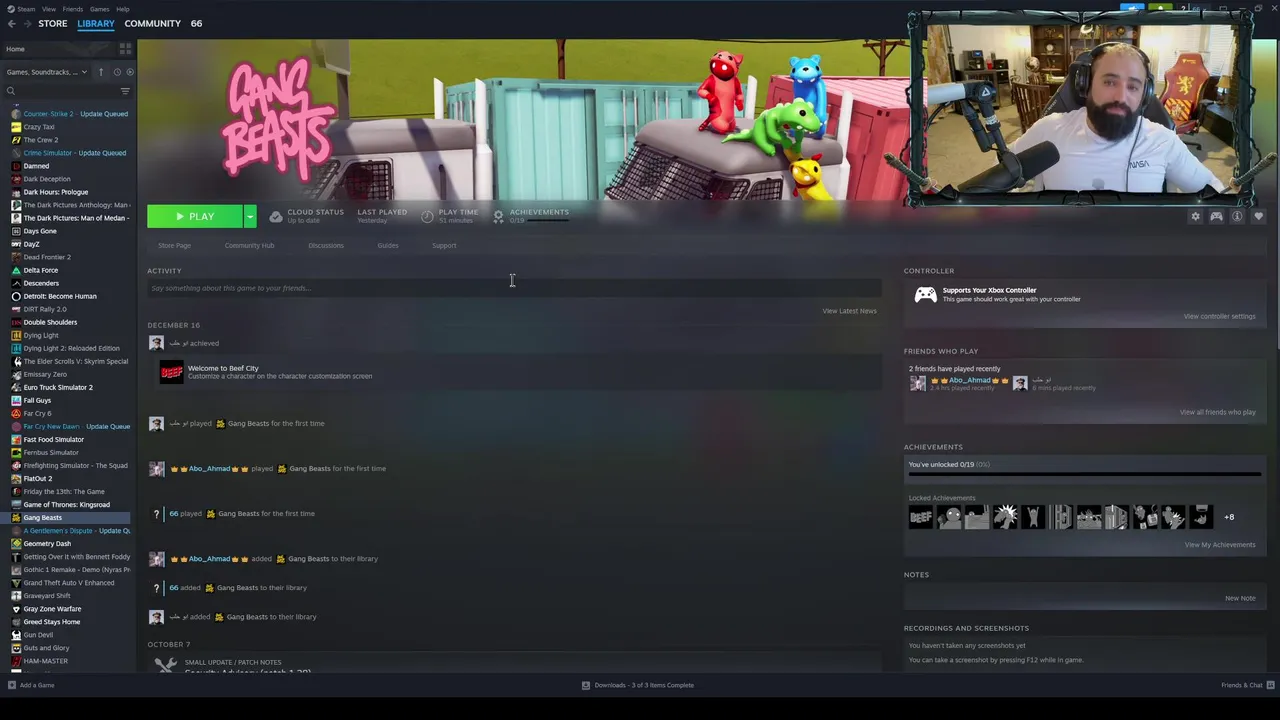The height and width of the screenshot is (720, 1280).
Task: Go to the COMMUNITY tab
Action: pyautogui.click(x=153, y=23)
